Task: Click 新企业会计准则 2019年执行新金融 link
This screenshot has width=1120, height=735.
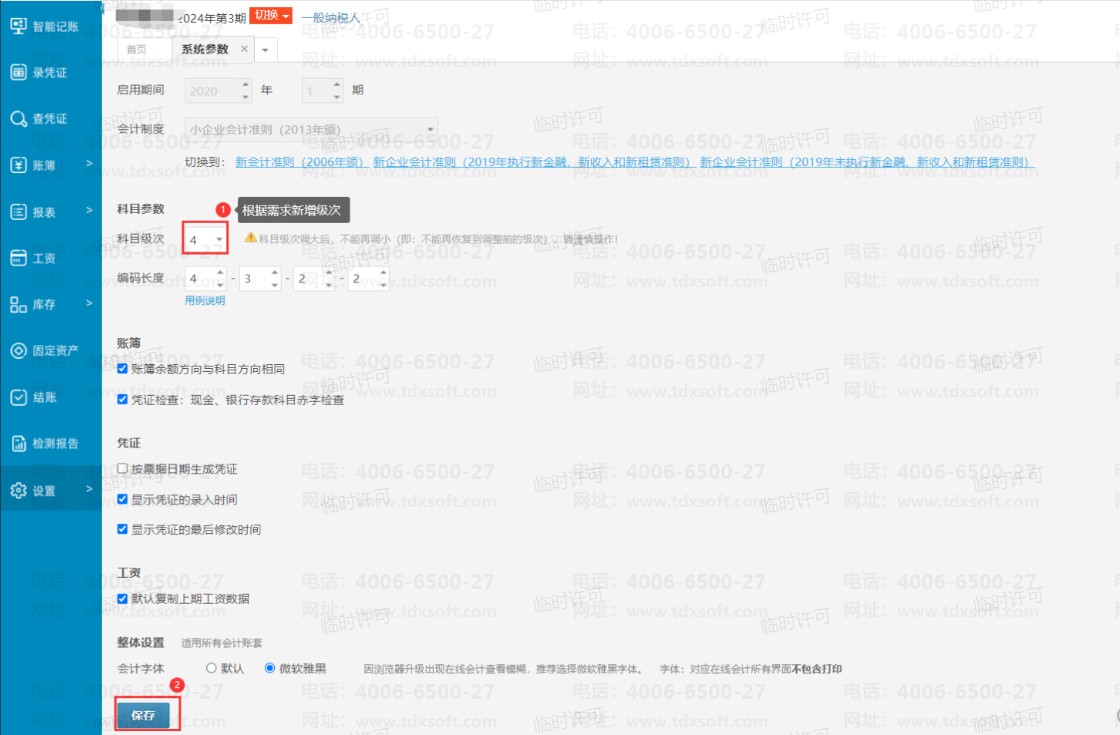Action: 532,162
